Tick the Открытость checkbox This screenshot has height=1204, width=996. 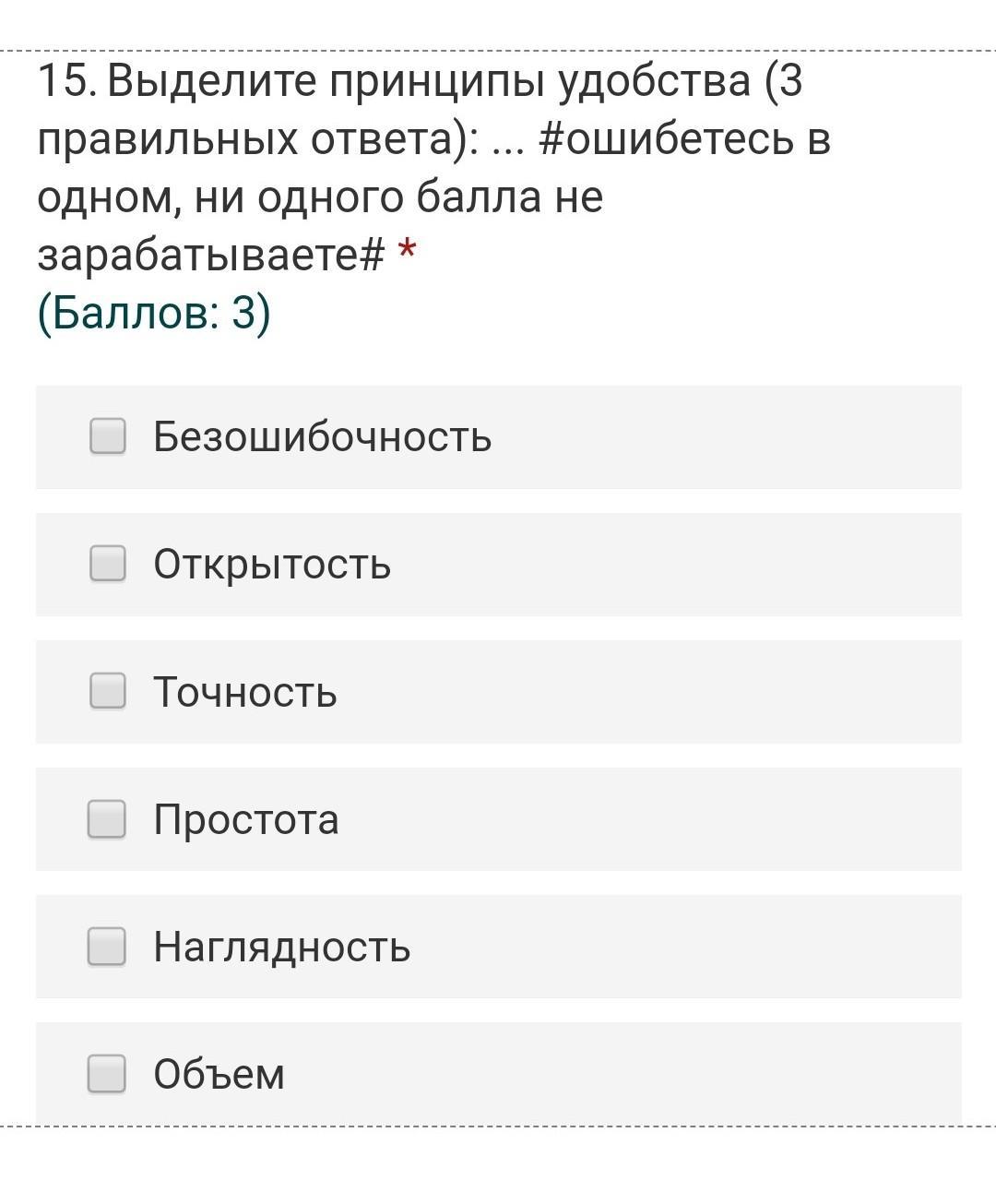pos(107,563)
